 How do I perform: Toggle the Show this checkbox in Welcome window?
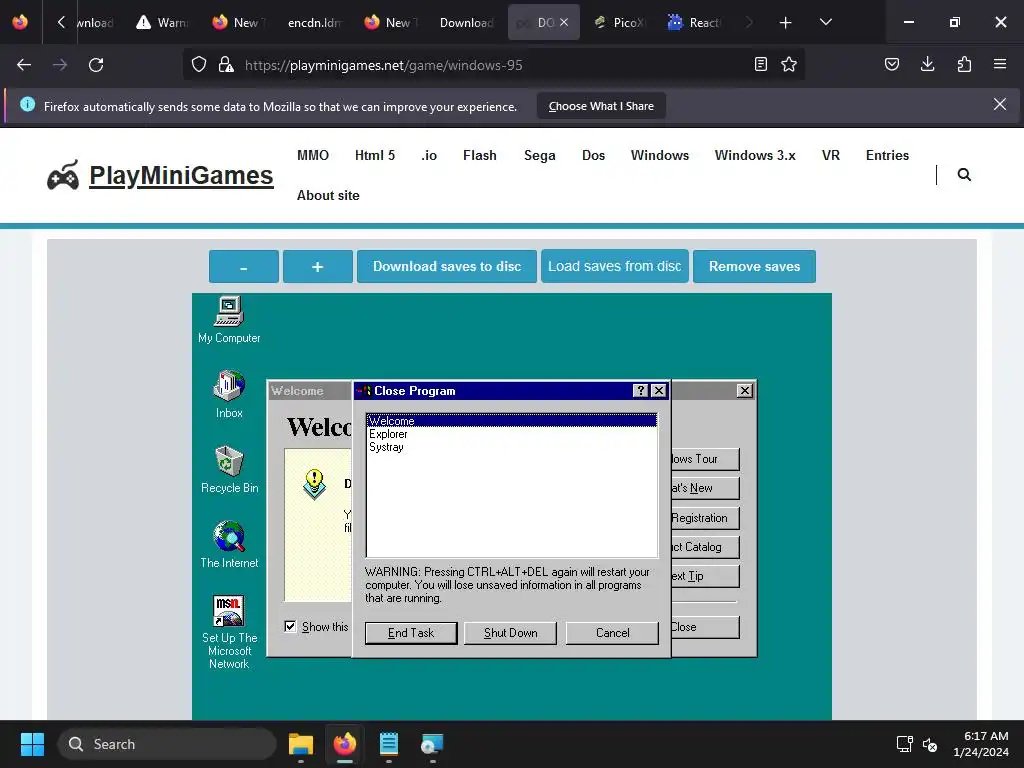click(290, 626)
